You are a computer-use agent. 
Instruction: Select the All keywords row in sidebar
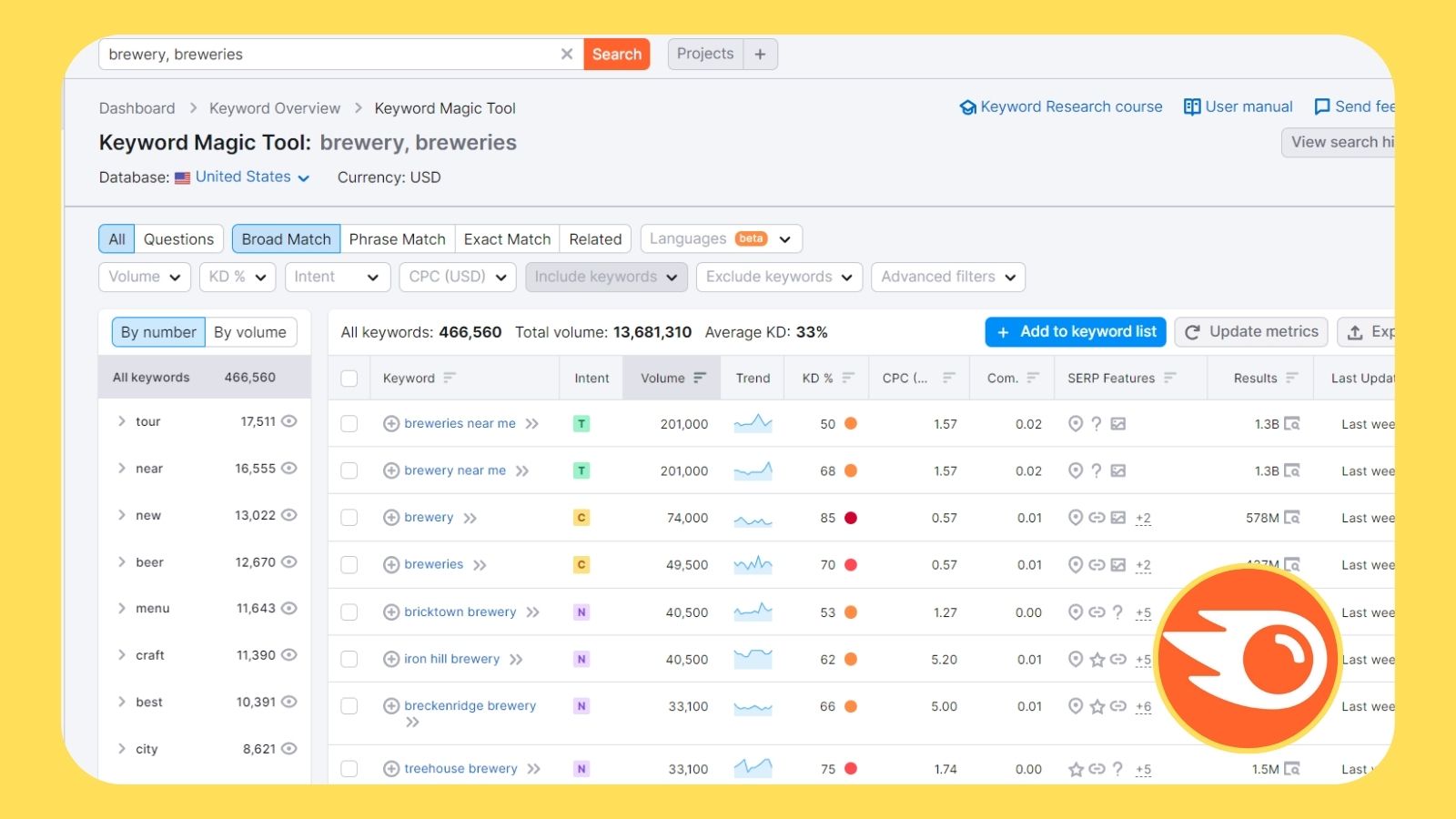coord(205,378)
